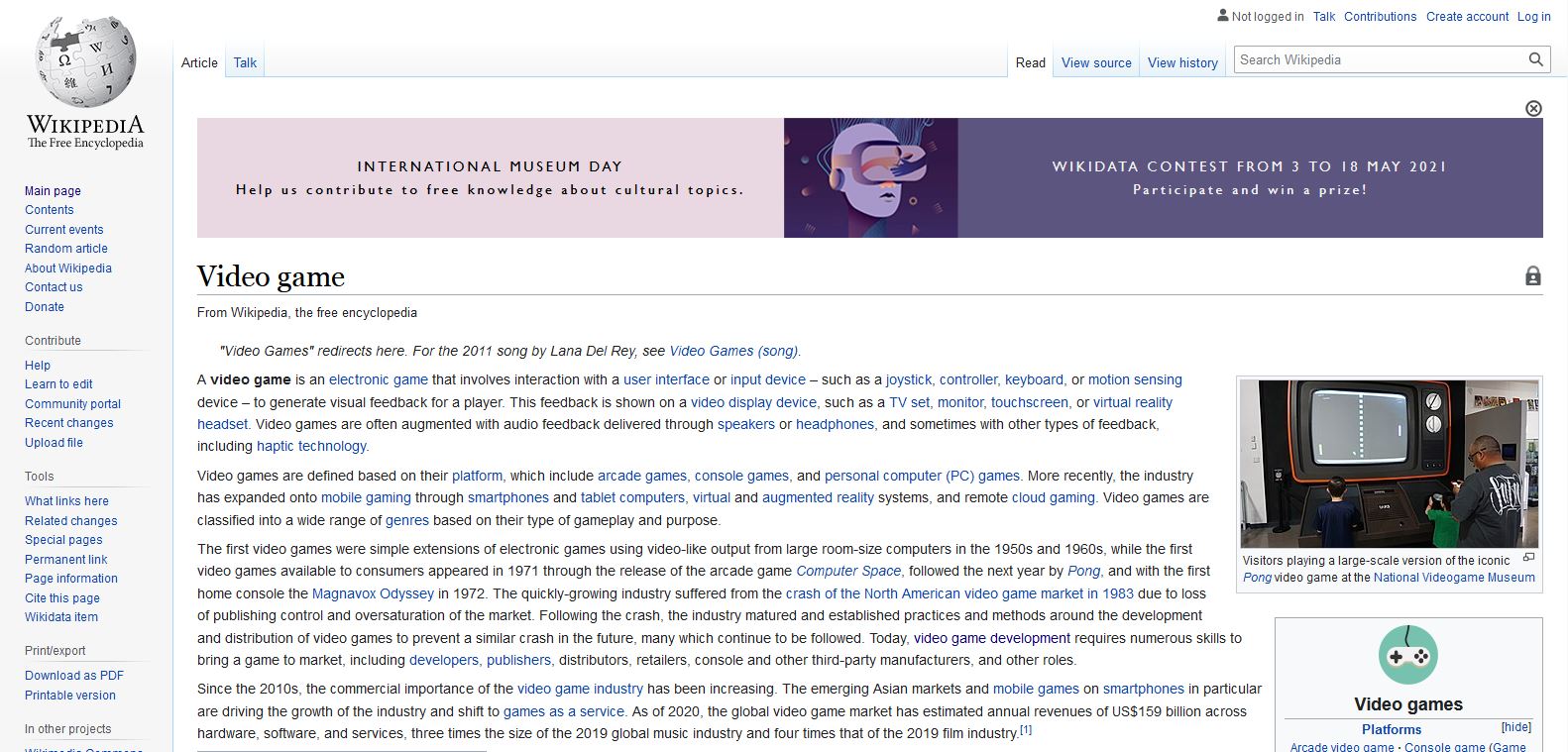Open the Pong museum photo thumbnail
This screenshot has width=1568, height=752.
click(x=1389, y=464)
